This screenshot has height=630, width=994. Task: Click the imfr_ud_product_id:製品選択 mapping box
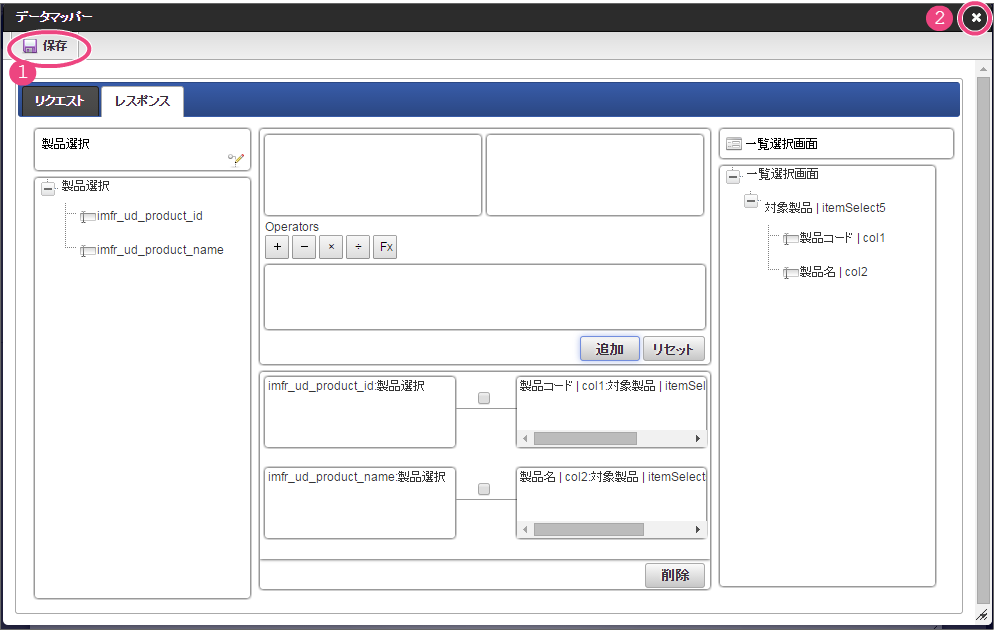[359, 412]
